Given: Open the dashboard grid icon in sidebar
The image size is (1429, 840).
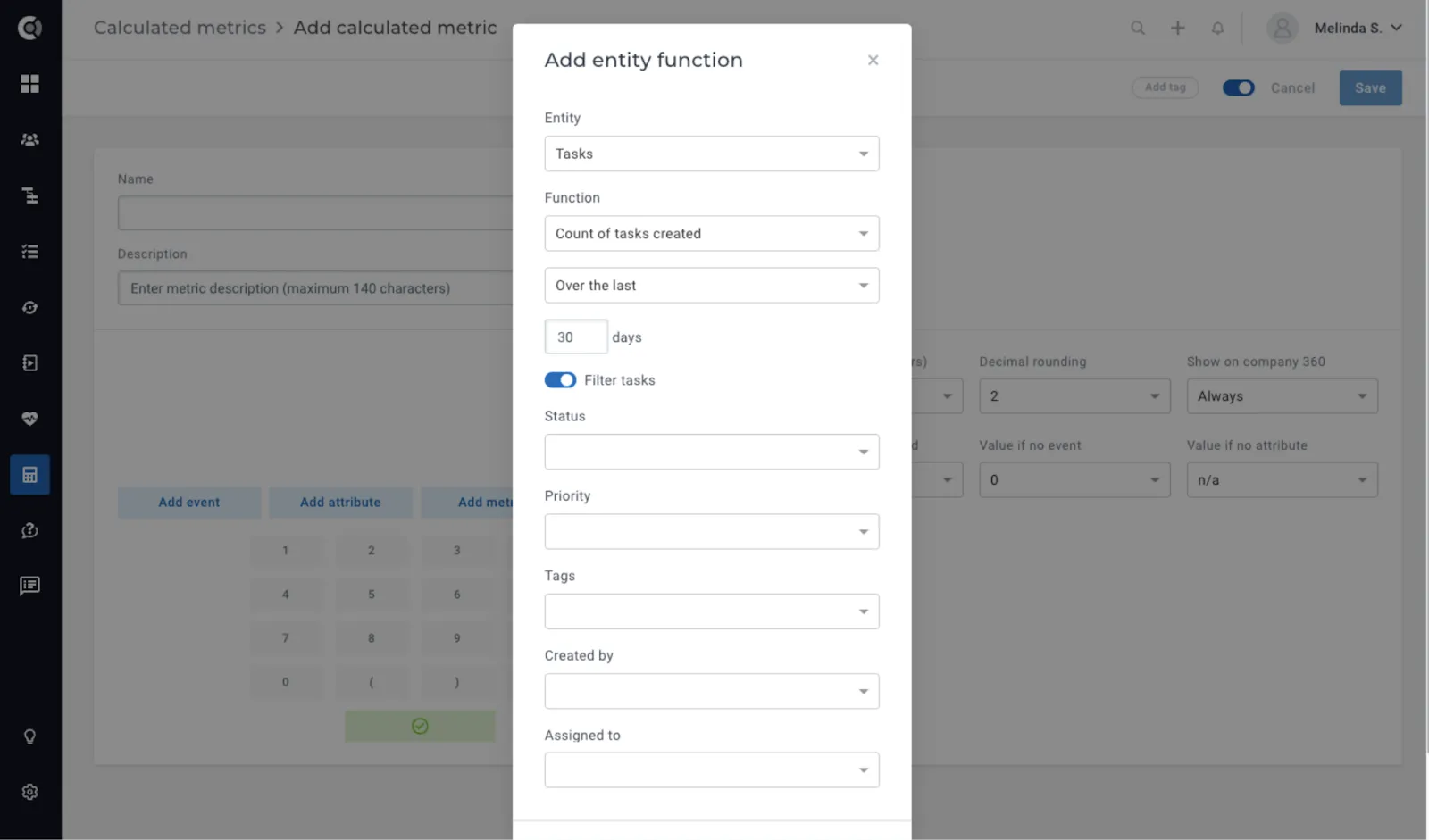Looking at the screenshot, I should (29, 84).
